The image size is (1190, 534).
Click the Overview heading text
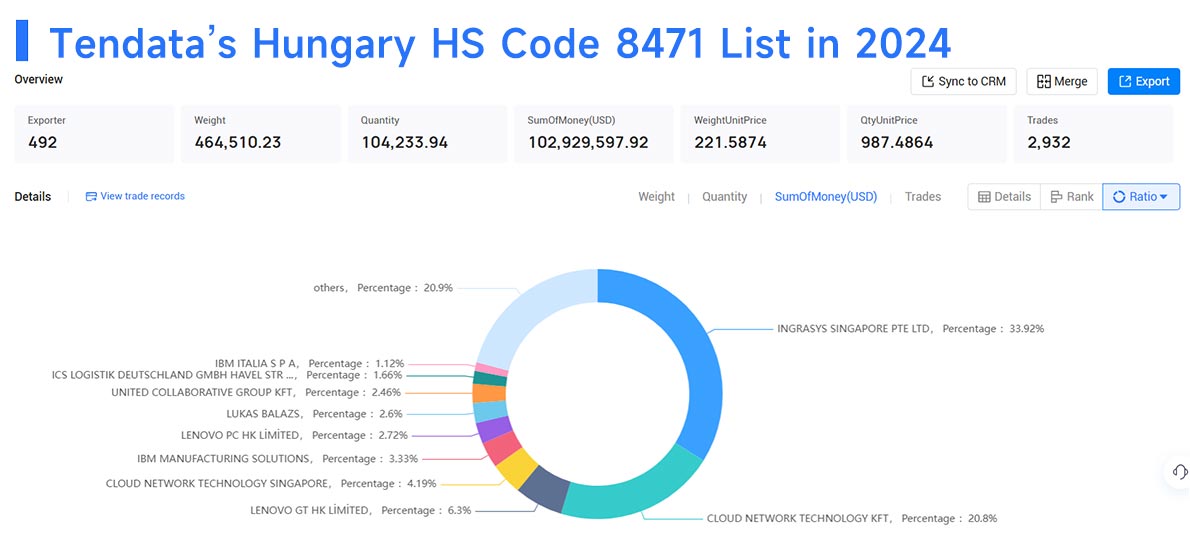pos(39,79)
